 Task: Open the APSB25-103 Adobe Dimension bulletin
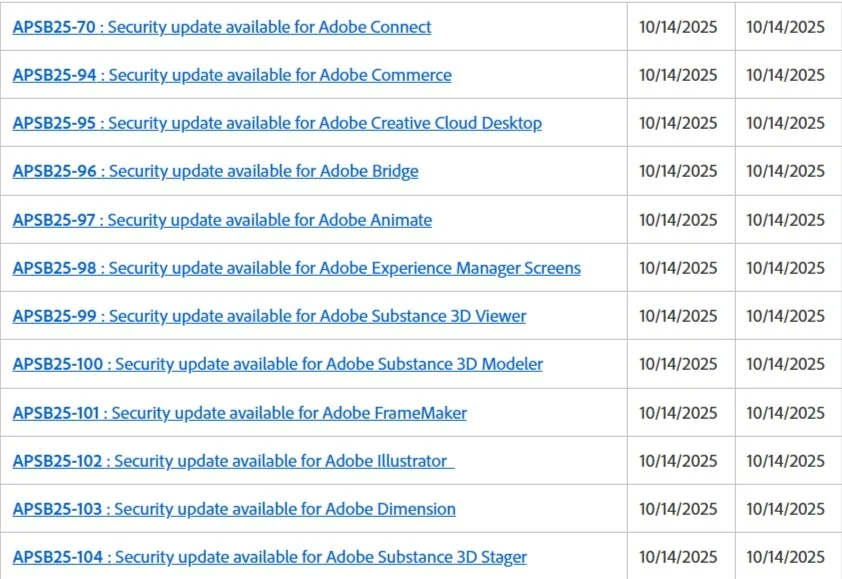[233, 508]
